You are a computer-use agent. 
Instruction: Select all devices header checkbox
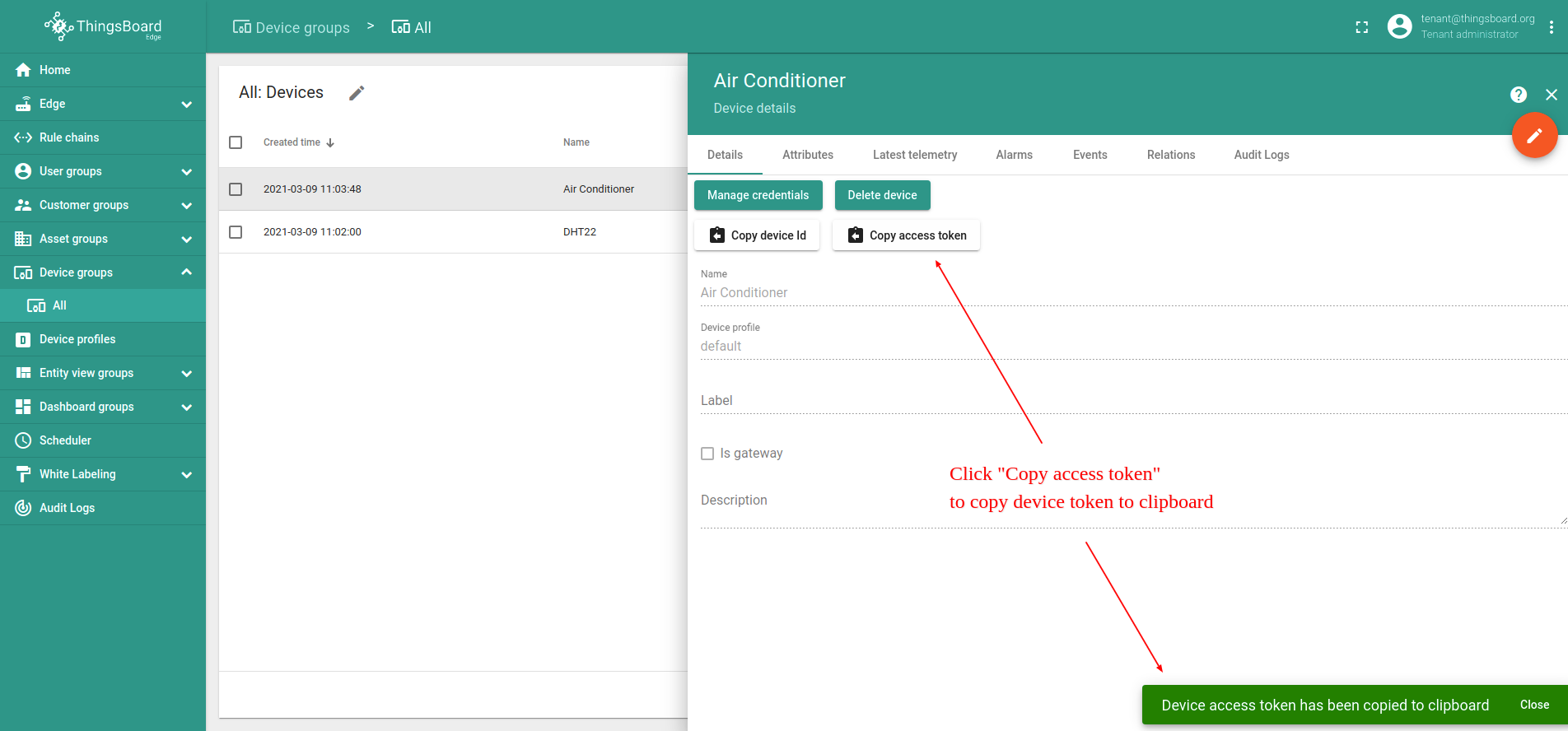(x=236, y=142)
